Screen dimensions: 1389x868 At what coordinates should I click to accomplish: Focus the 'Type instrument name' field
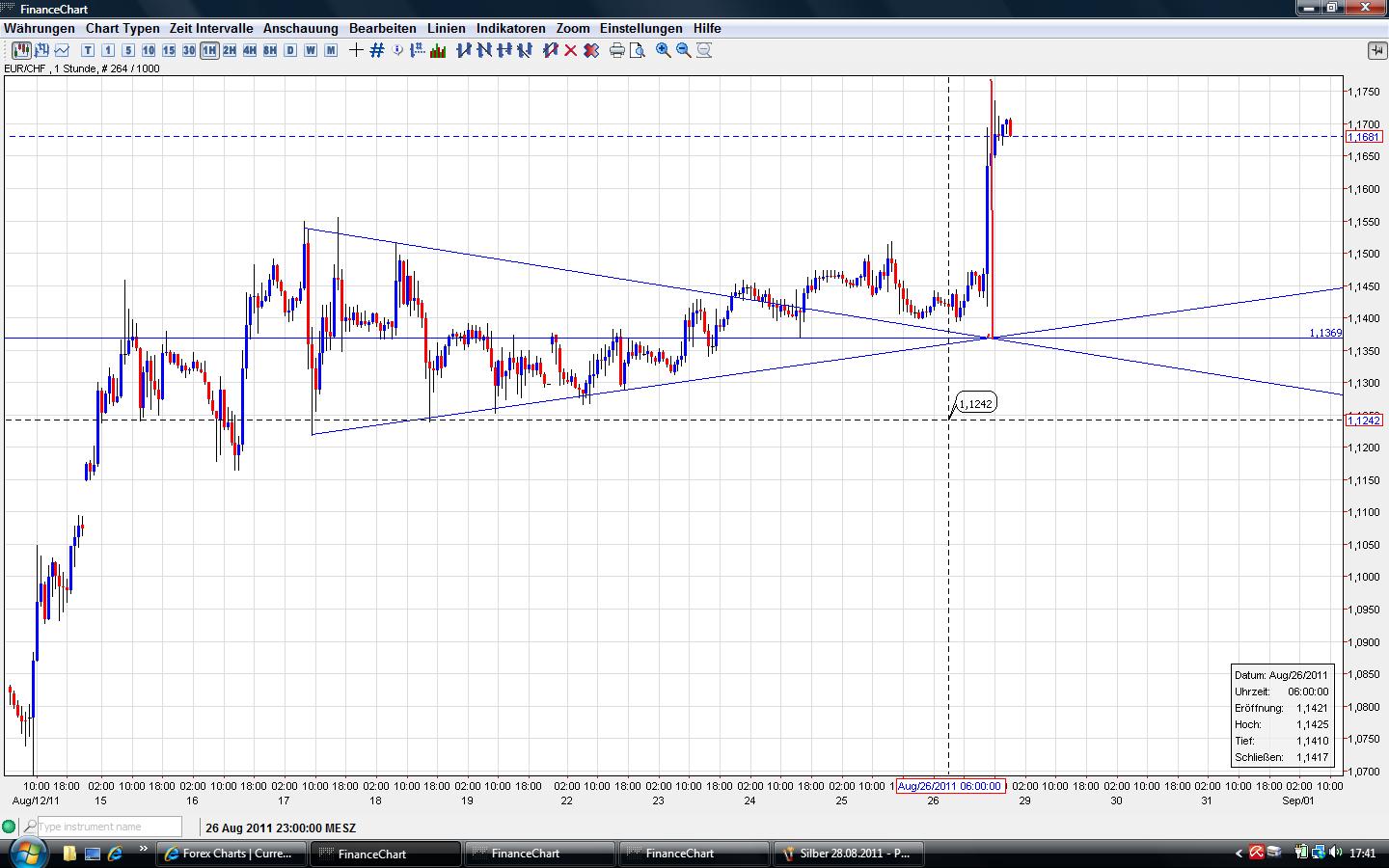click(x=109, y=827)
